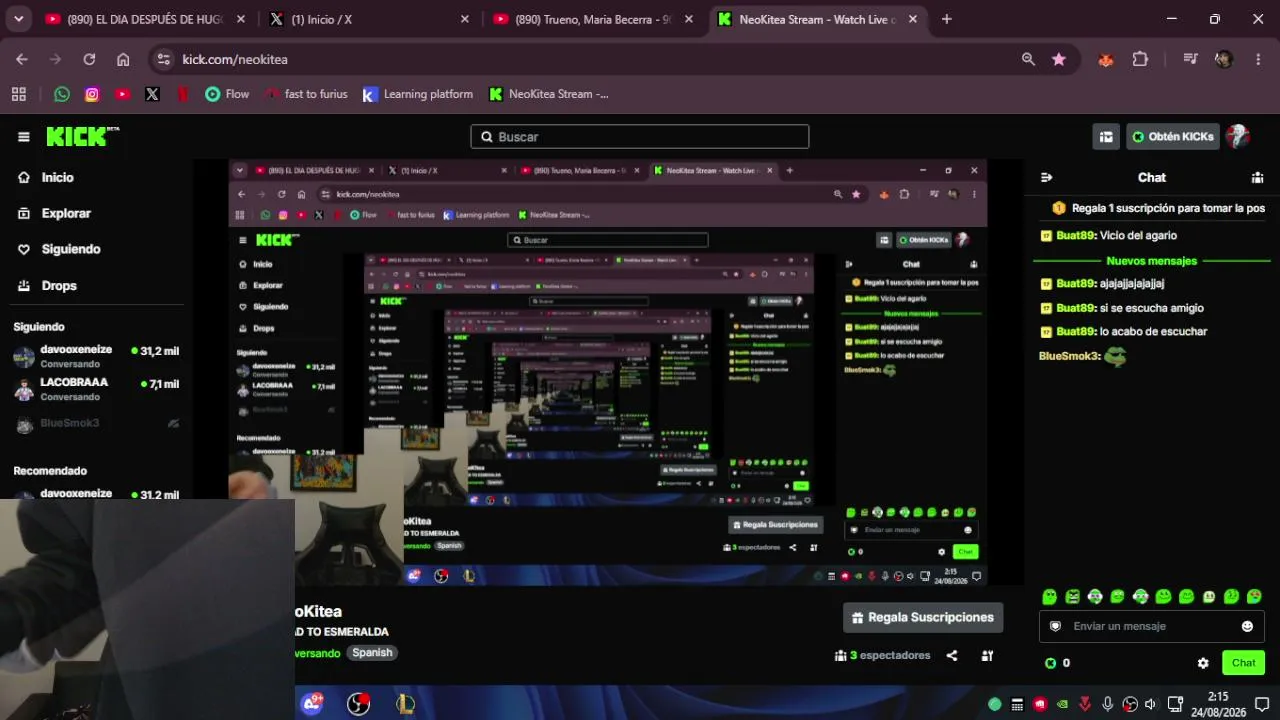
Task: Open the Kick store box icon beside Obtén KICKs
Action: tap(1106, 137)
